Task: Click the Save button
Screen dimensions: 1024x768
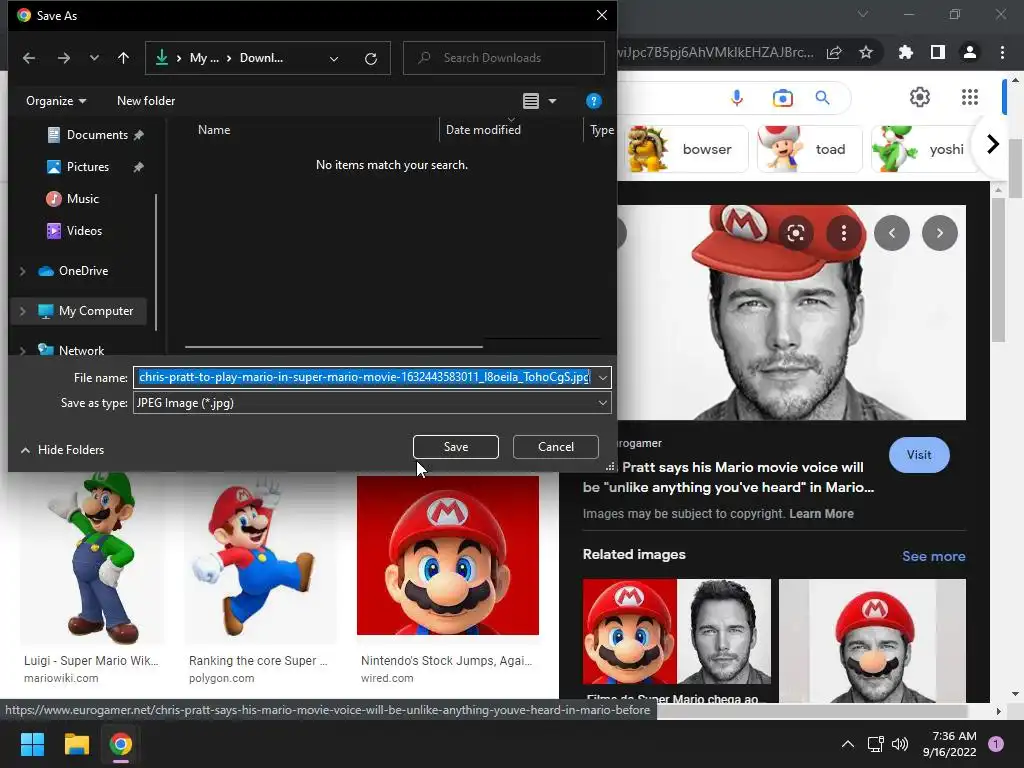Action: 456,447
